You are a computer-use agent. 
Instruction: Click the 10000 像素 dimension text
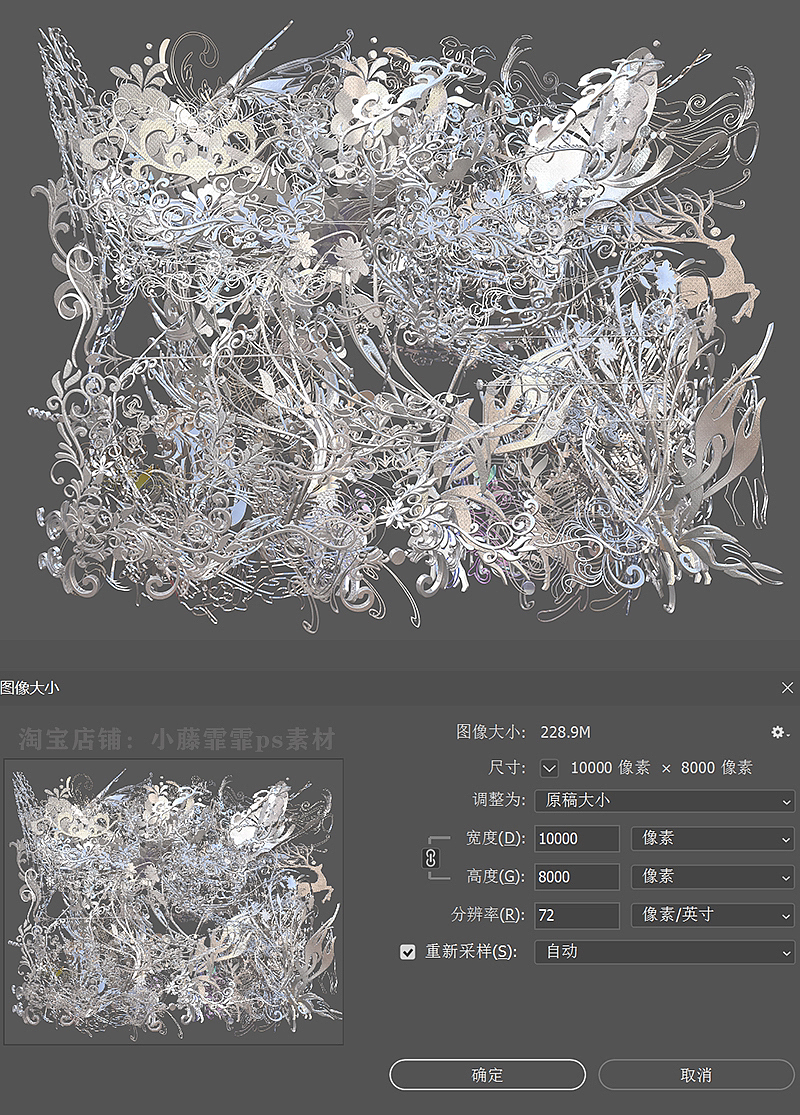coord(610,768)
